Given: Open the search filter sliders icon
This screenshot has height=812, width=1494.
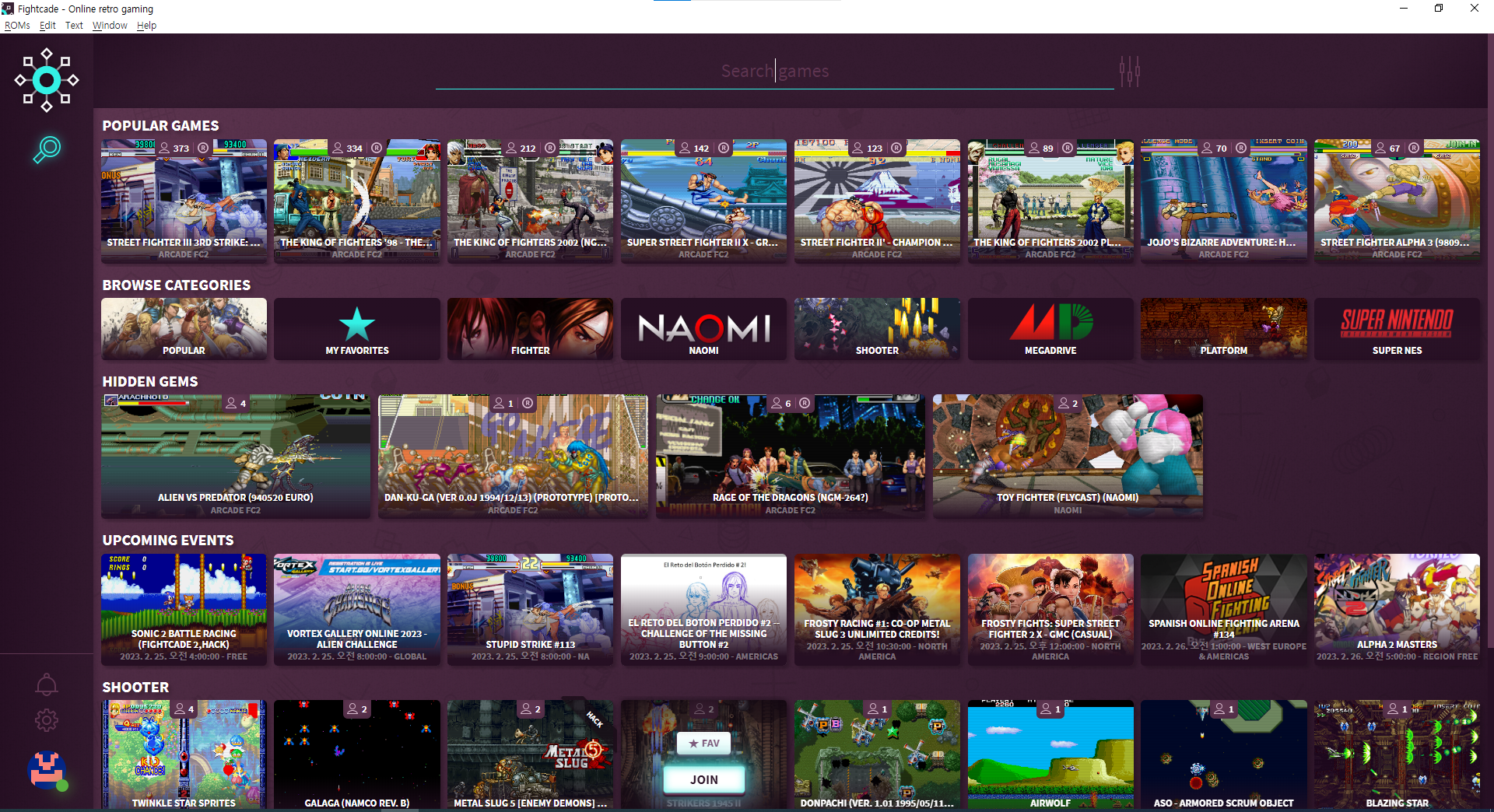Looking at the screenshot, I should 1130,72.
